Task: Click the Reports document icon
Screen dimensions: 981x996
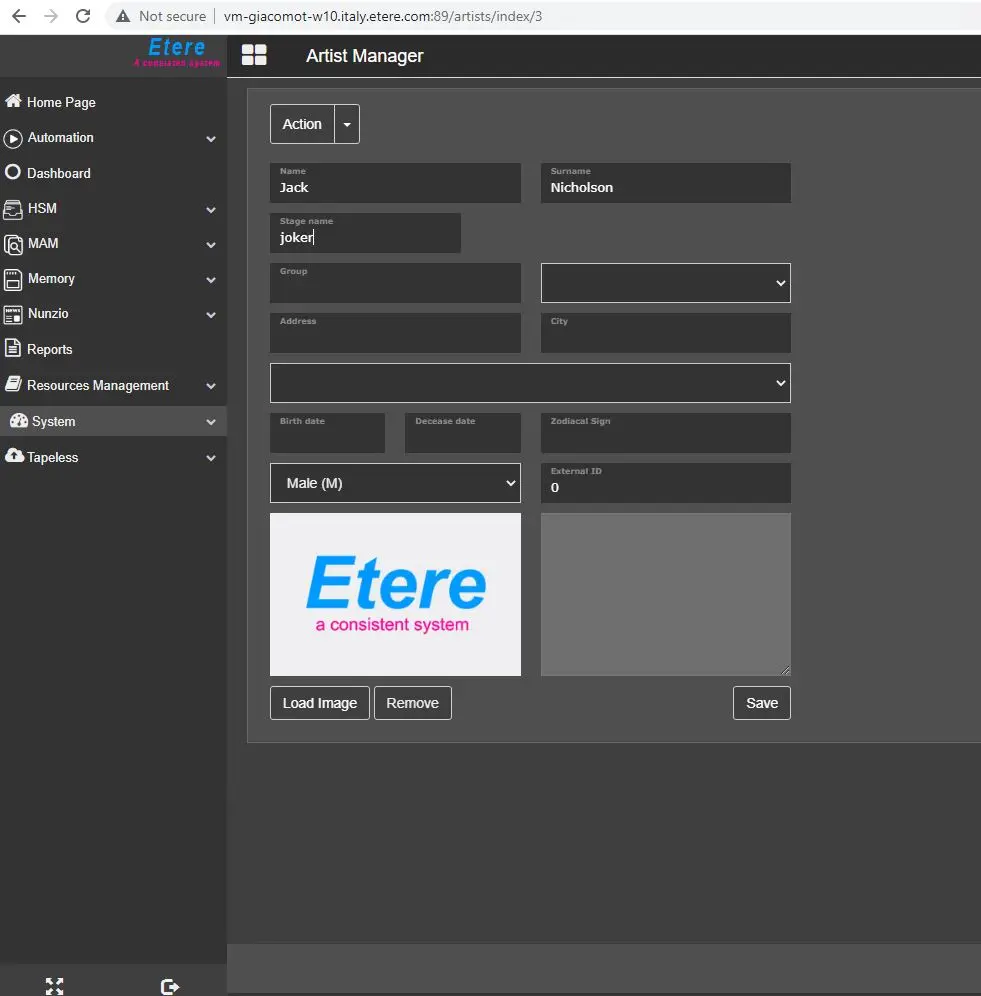Action: click(13, 349)
